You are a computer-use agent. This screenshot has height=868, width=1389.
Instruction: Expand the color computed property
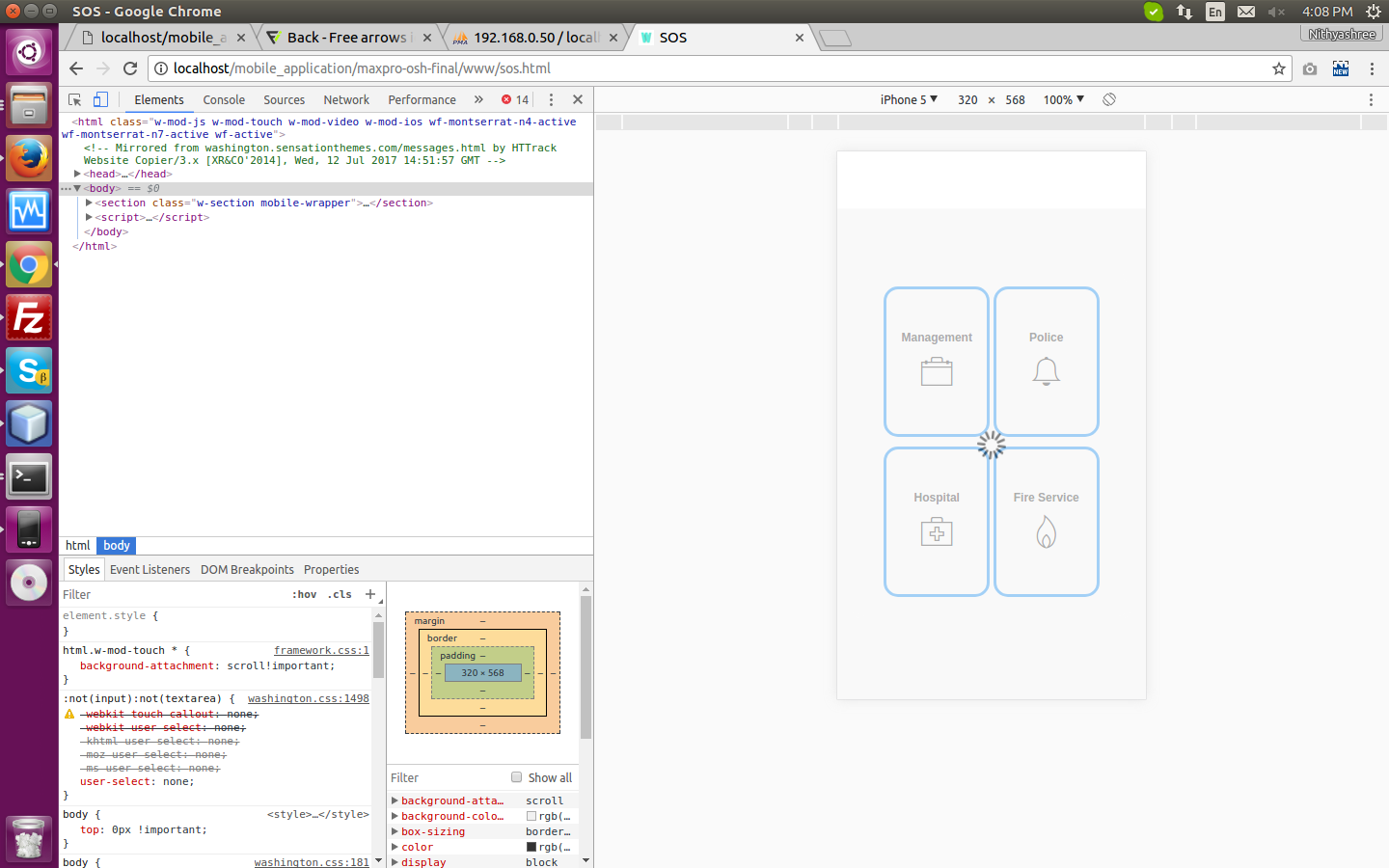[x=395, y=848]
